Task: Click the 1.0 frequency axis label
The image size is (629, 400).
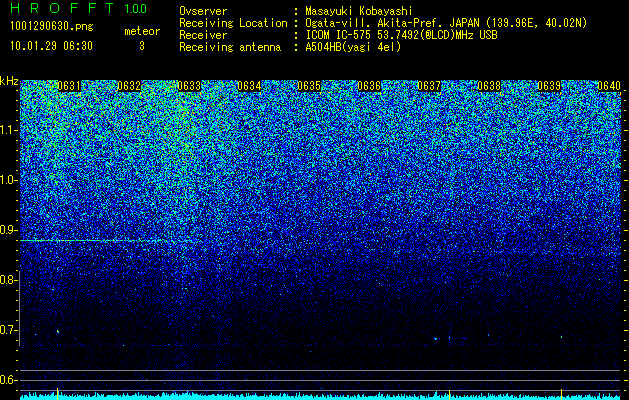Action: (9, 181)
